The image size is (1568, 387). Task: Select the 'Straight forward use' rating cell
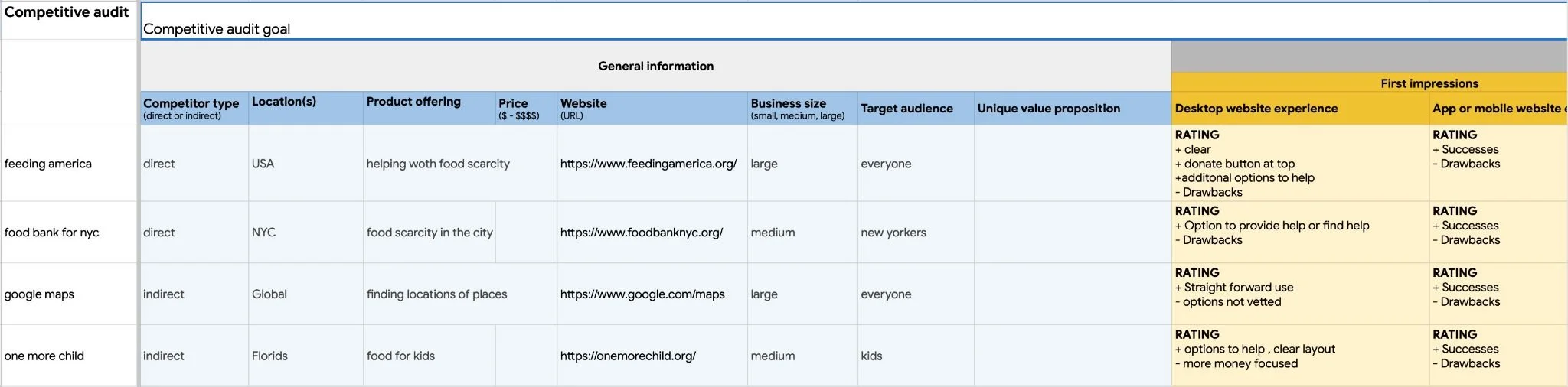pos(1300,294)
